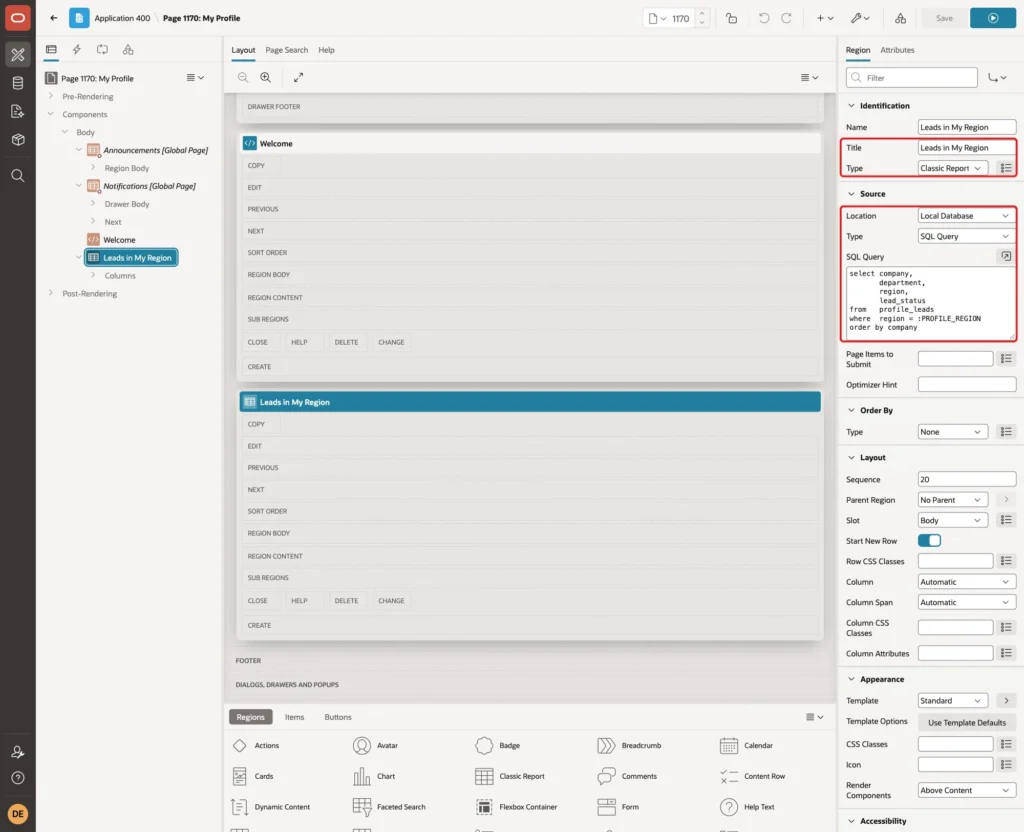The width and height of the screenshot is (1024, 832).
Task: Pick the Calendar gallery item
Action: [x=746, y=746]
